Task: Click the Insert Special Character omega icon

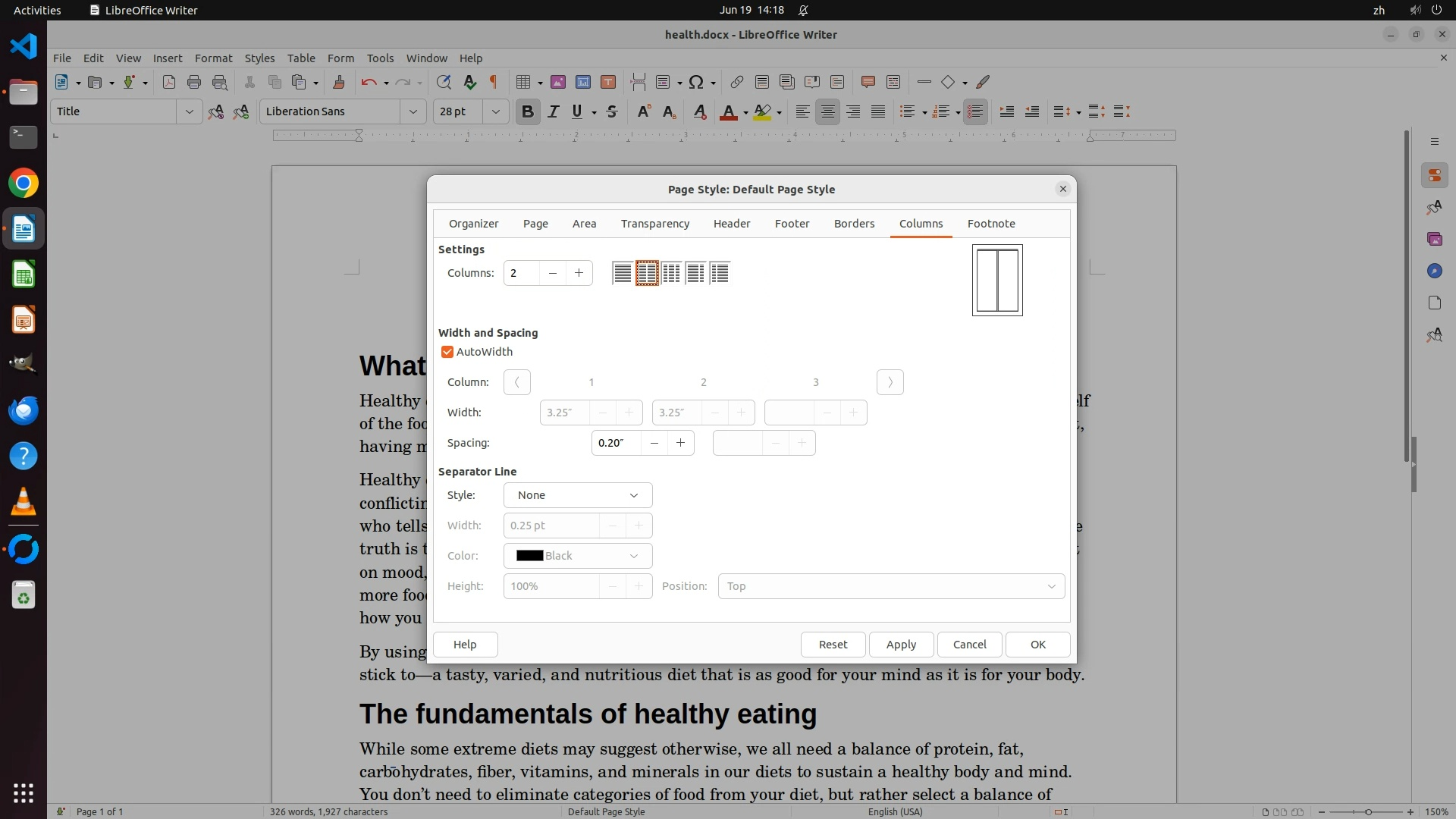Action: (696, 82)
